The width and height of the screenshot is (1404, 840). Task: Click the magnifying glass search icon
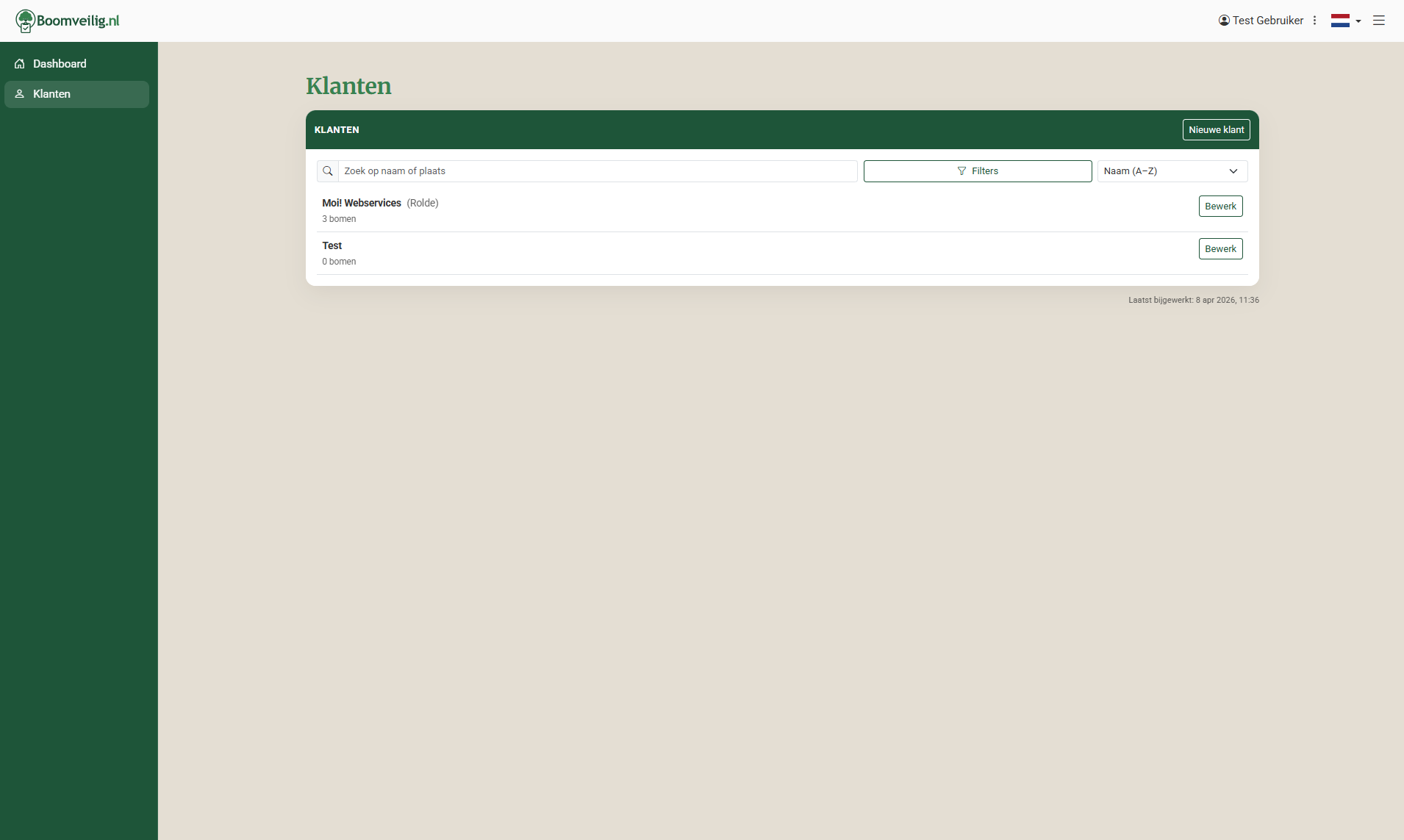pyautogui.click(x=328, y=171)
